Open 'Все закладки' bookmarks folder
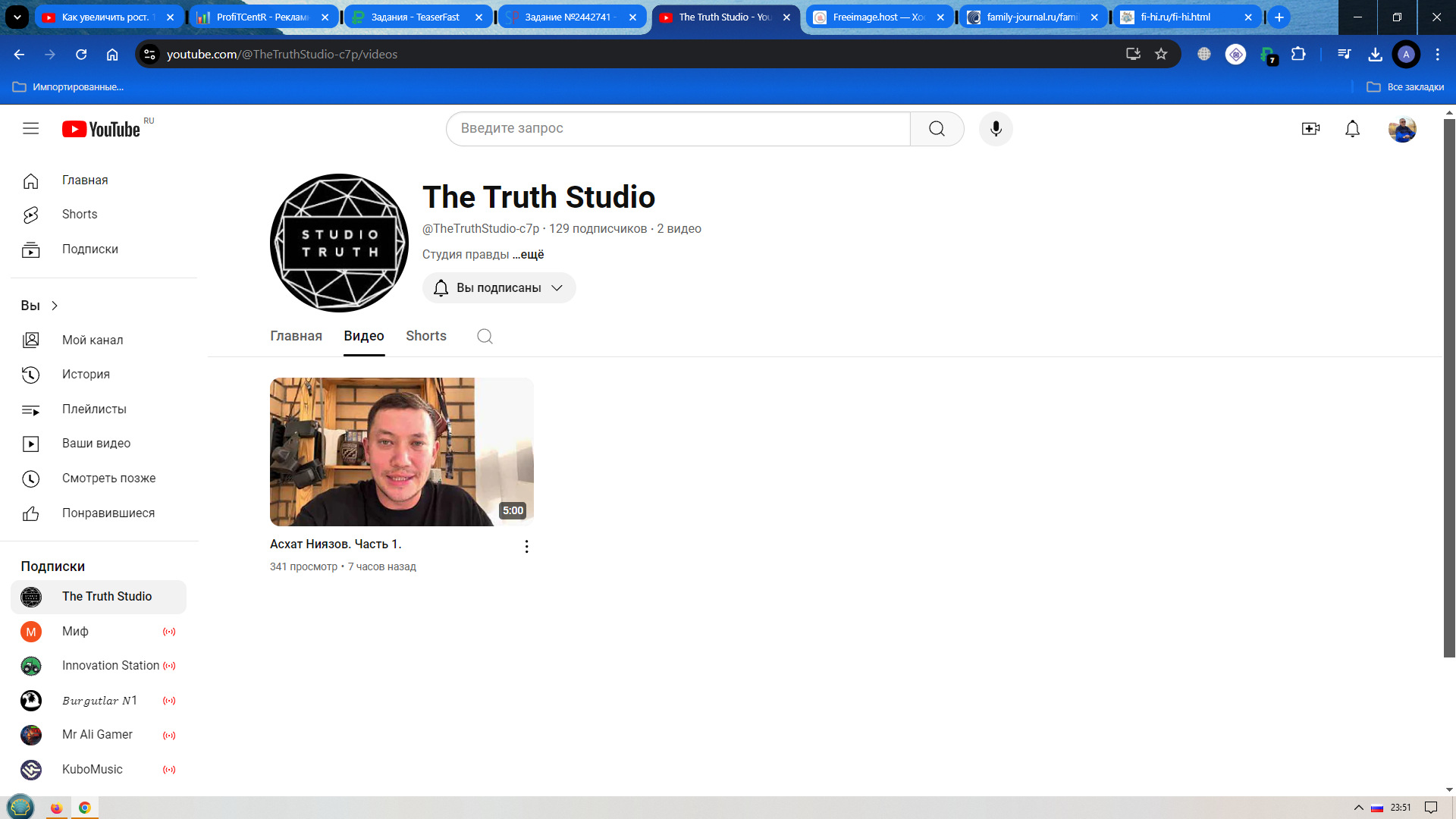The width and height of the screenshot is (1456, 819). click(x=1405, y=87)
